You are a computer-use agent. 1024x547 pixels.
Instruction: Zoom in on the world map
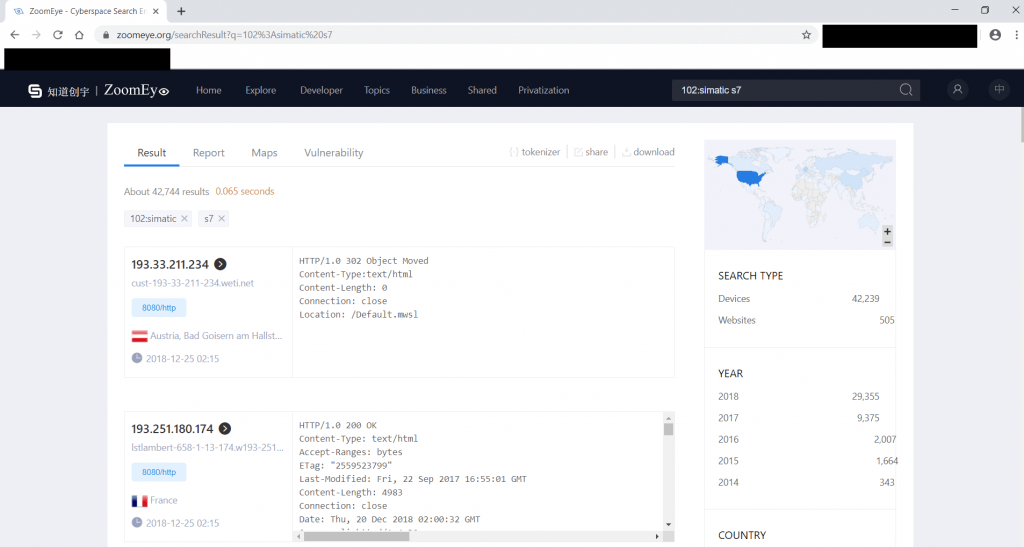coord(887,232)
